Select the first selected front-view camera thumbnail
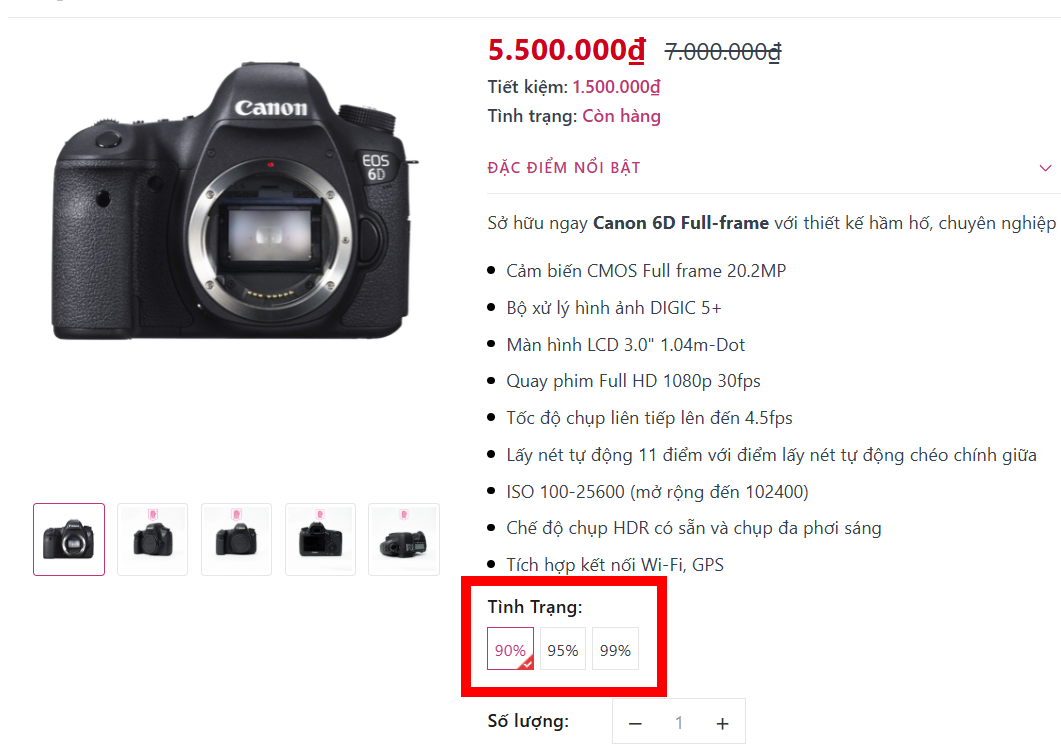Viewport: 1061px width, 756px height. (69, 539)
